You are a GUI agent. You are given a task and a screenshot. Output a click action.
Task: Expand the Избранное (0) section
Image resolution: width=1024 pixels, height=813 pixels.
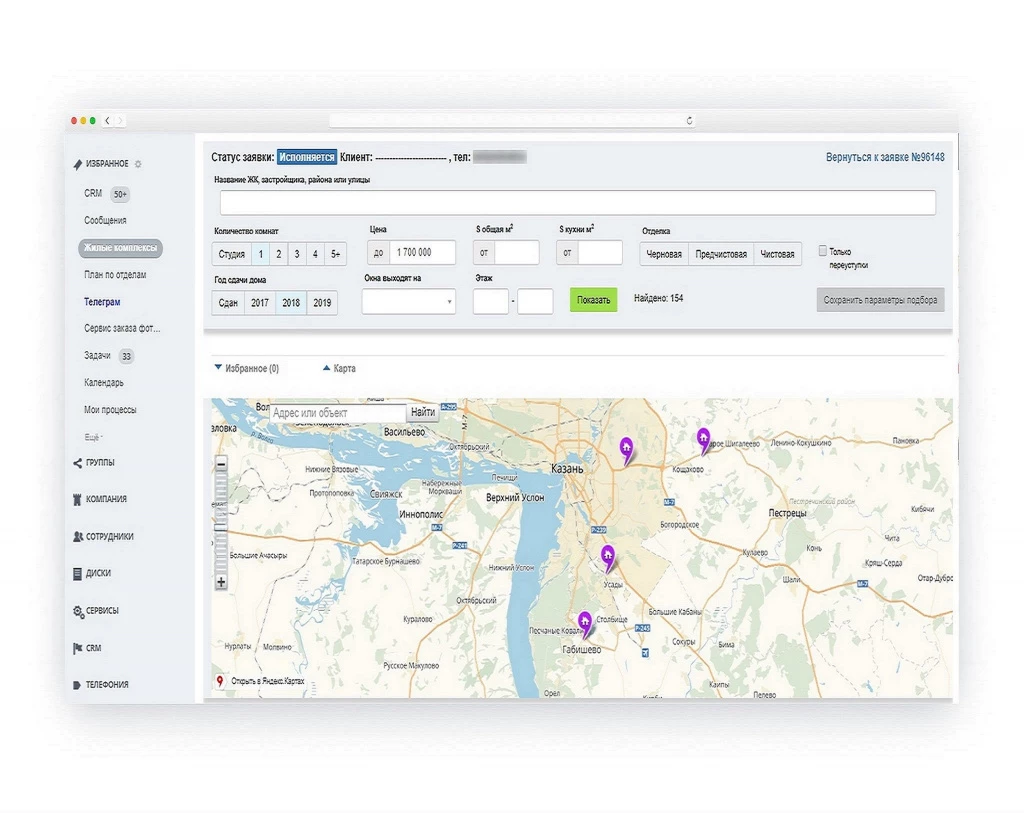coord(246,368)
